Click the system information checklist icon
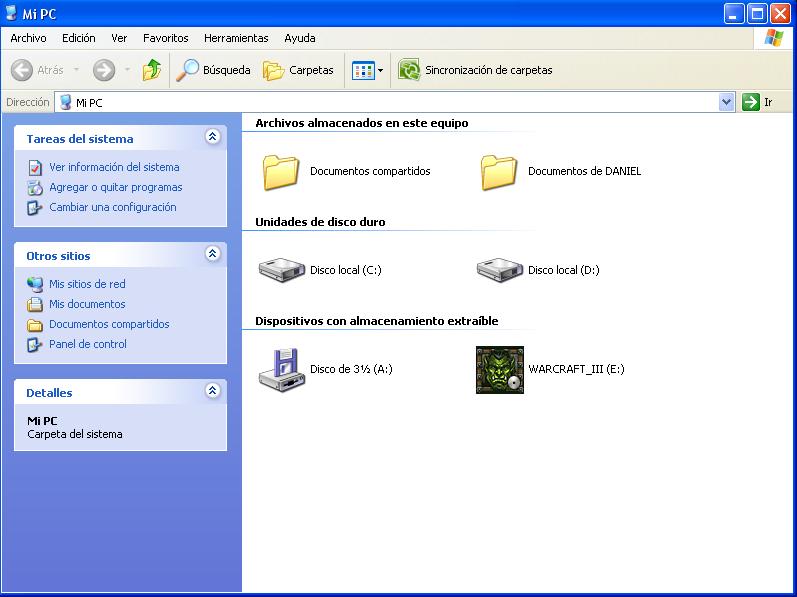Viewport: 797px width, 597px height. tap(35, 168)
